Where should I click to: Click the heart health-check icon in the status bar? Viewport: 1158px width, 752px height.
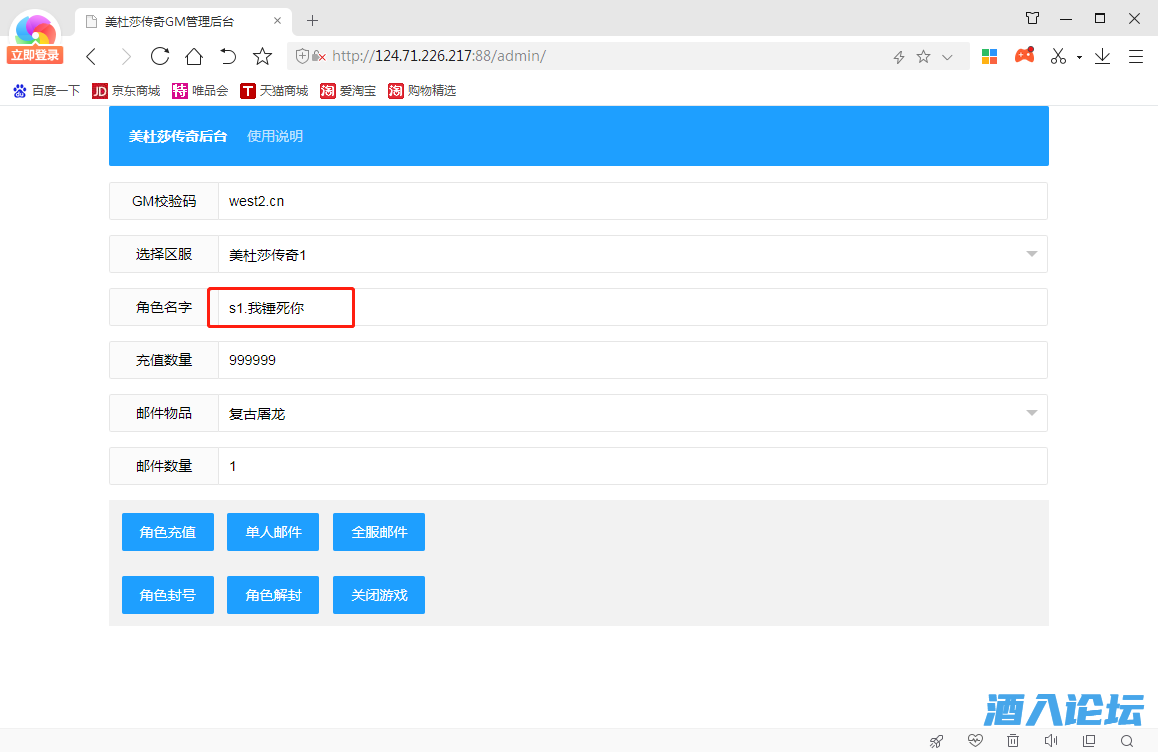[975, 740]
